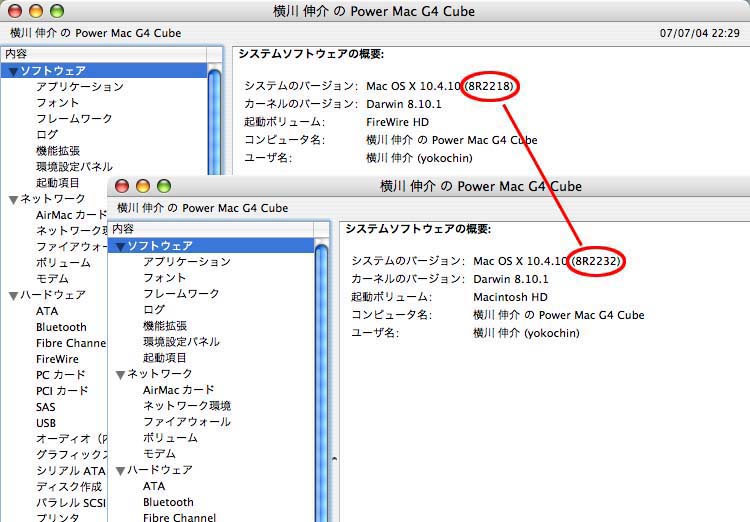The height and width of the screenshot is (522, 750).
Task: Click 内容 column header in front window
Action: 211,229
